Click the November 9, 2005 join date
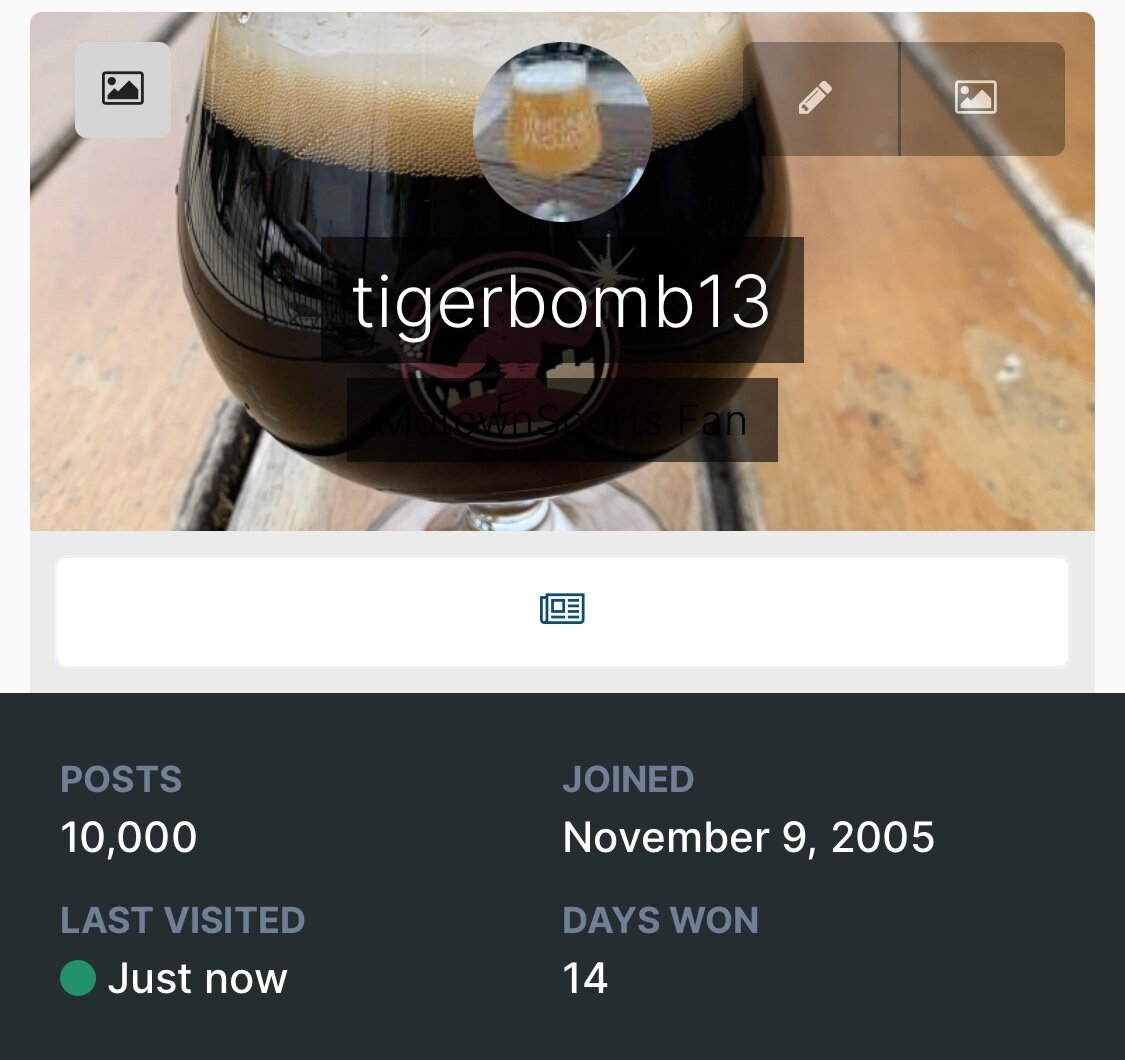This screenshot has height=1060, width=1125. 748,838
